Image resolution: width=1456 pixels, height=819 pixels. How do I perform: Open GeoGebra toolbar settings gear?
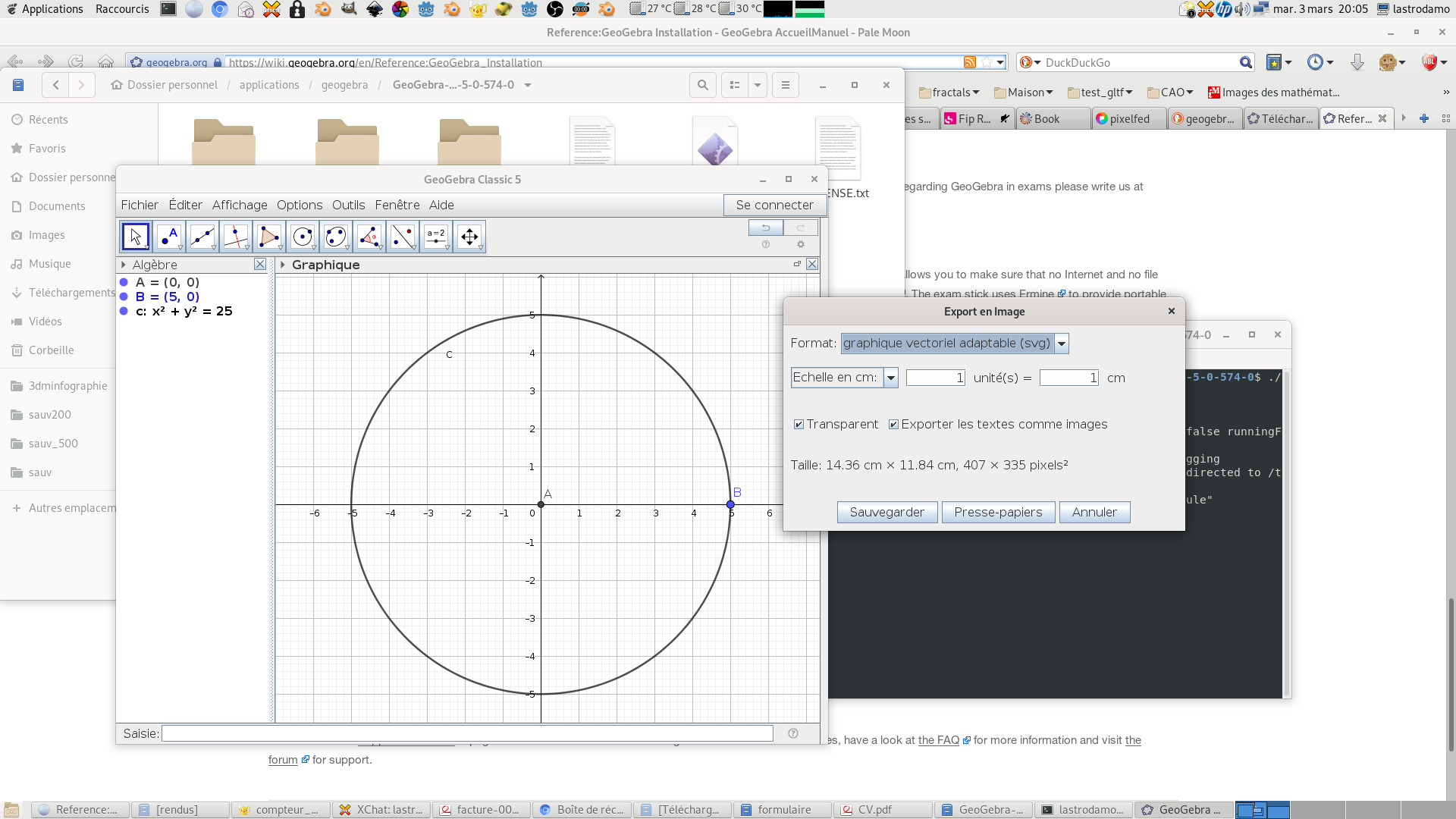pos(800,244)
